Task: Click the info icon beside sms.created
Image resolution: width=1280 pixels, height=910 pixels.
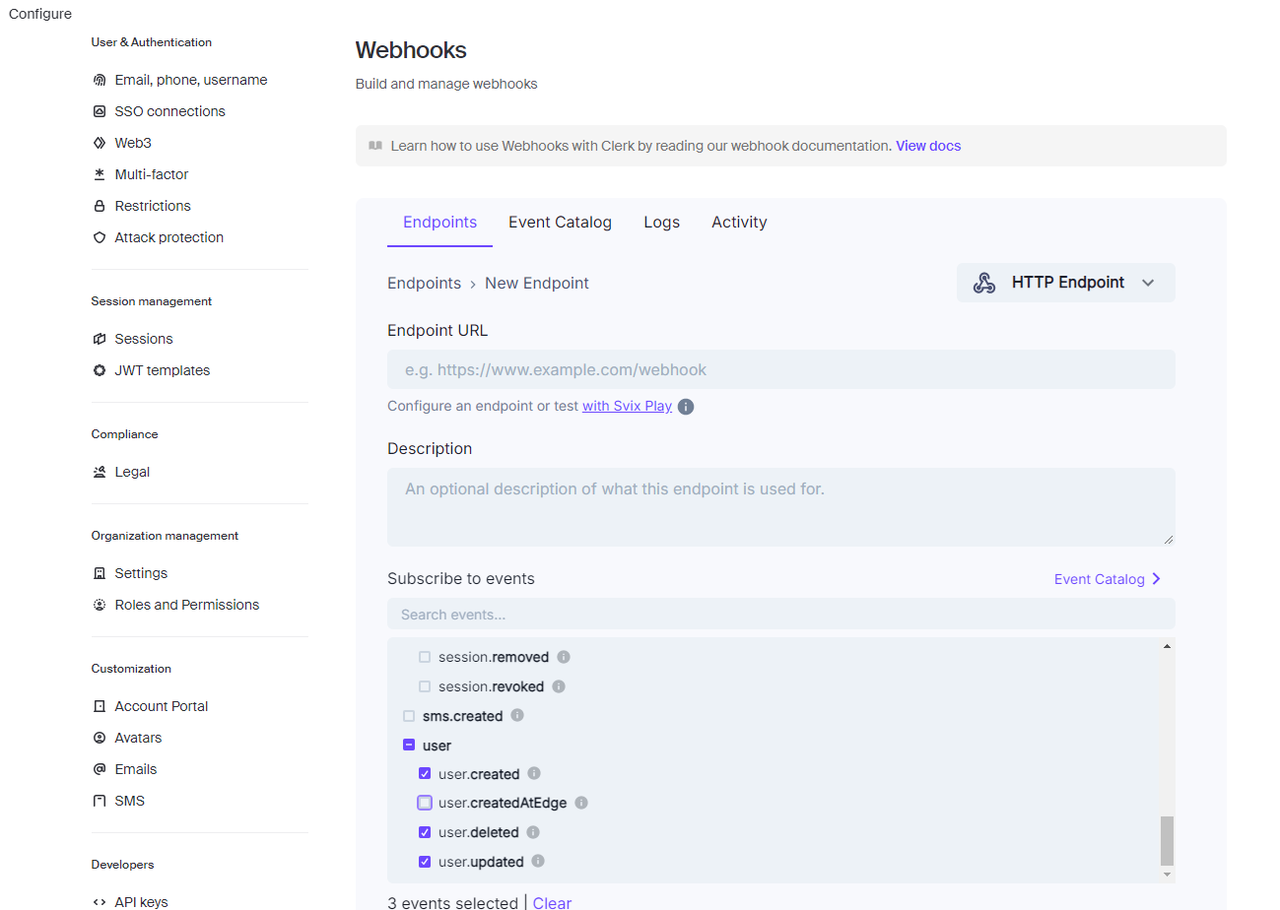Action: pyautogui.click(x=517, y=716)
